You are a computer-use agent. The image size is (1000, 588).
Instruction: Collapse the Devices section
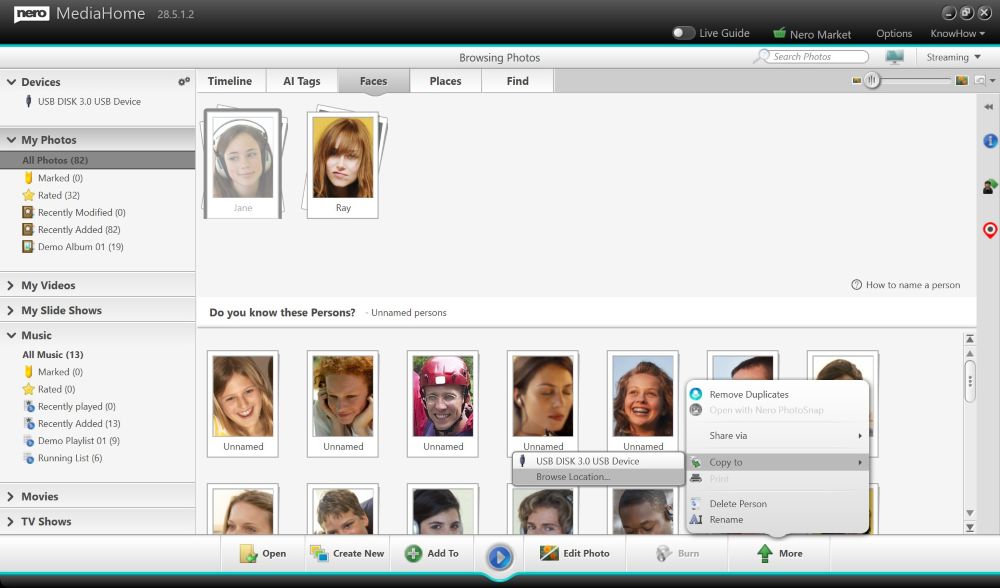11,82
